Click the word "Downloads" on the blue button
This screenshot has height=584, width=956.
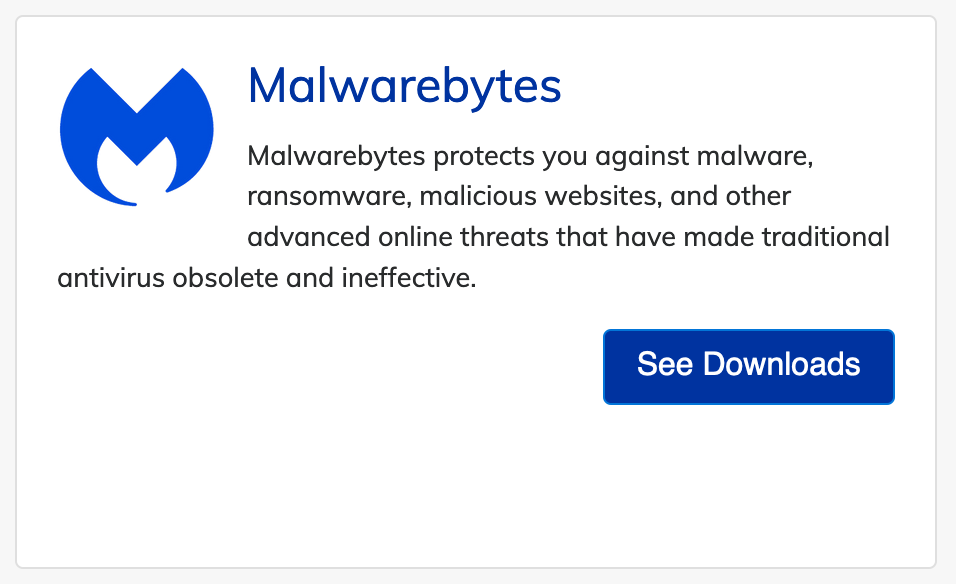pyautogui.click(x=782, y=364)
